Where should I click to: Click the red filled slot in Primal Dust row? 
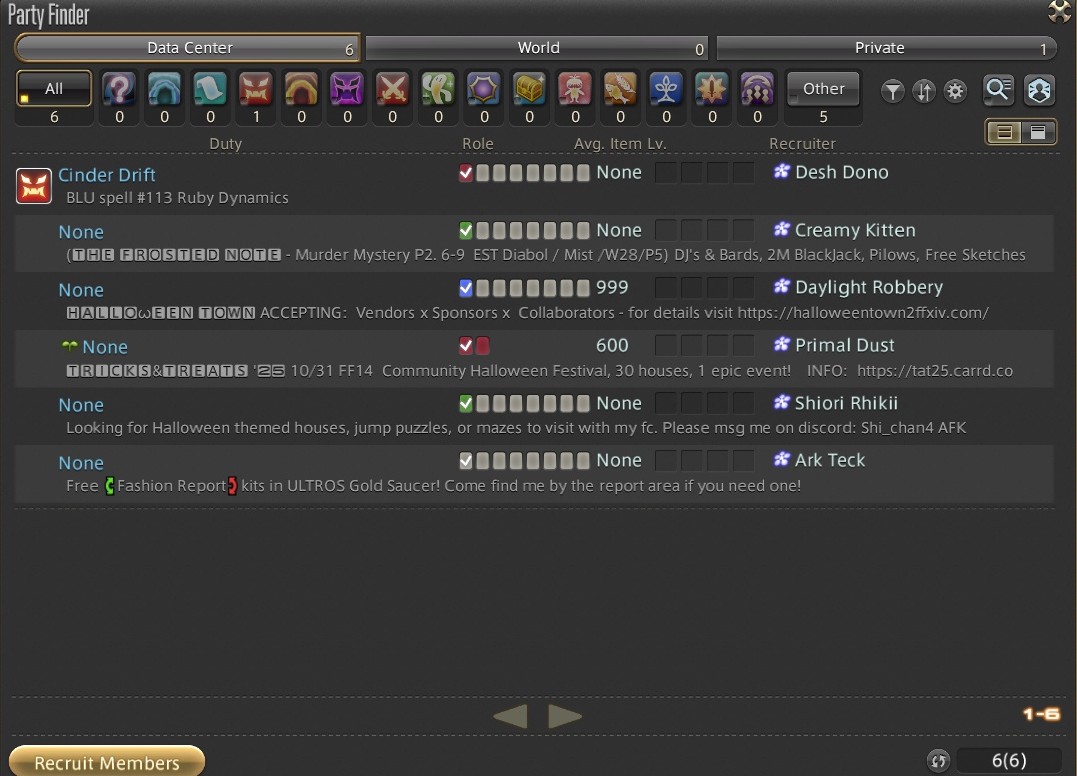(x=483, y=345)
